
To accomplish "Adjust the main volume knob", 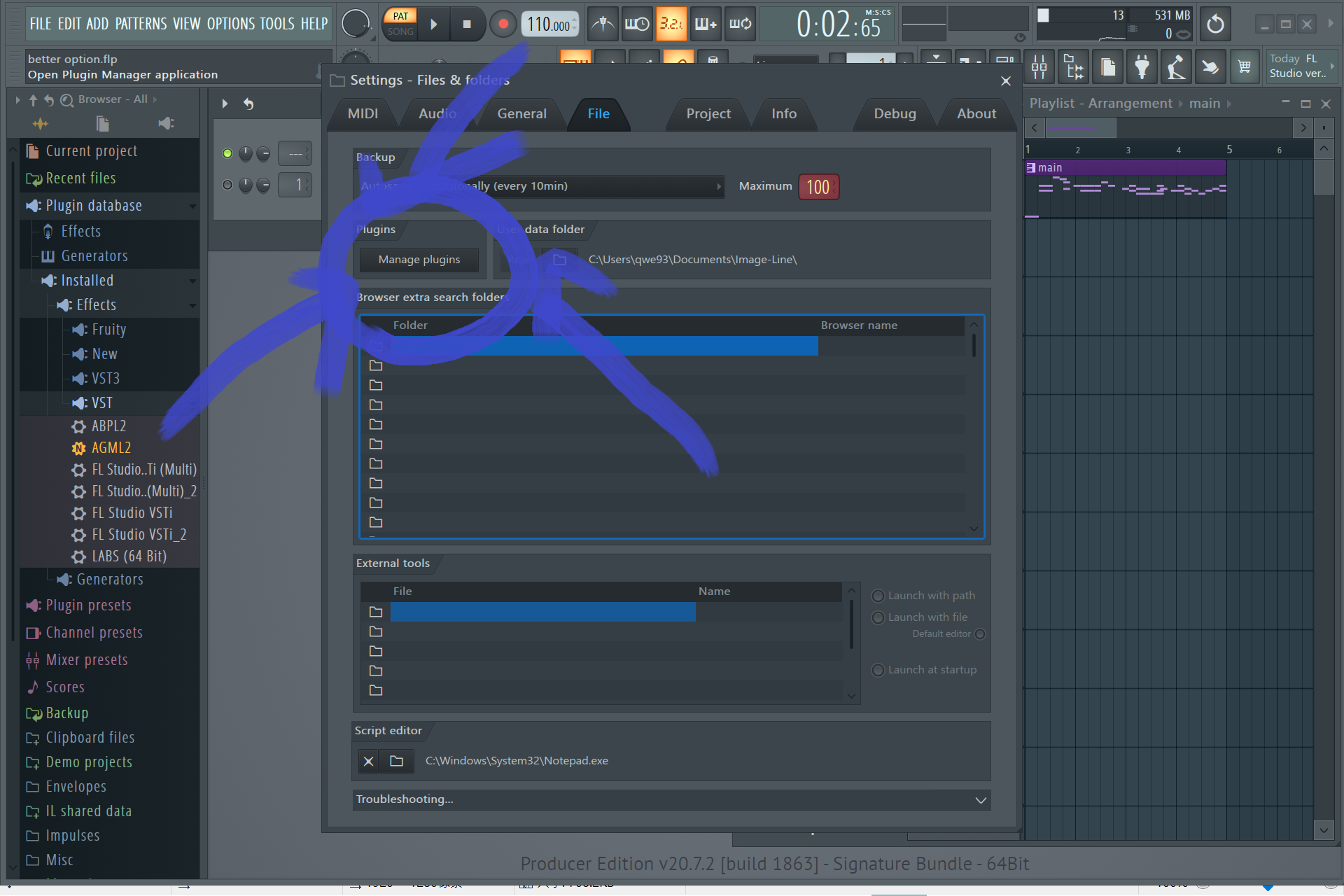I will coord(356,24).
